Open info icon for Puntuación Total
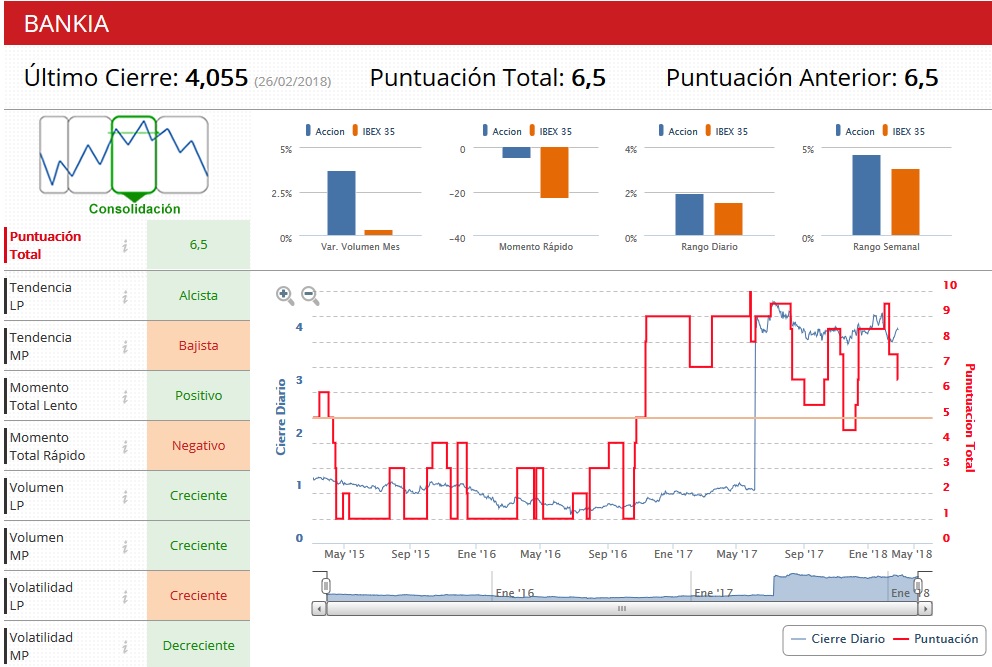Viewport: 992px width, 667px height. [125, 246]
